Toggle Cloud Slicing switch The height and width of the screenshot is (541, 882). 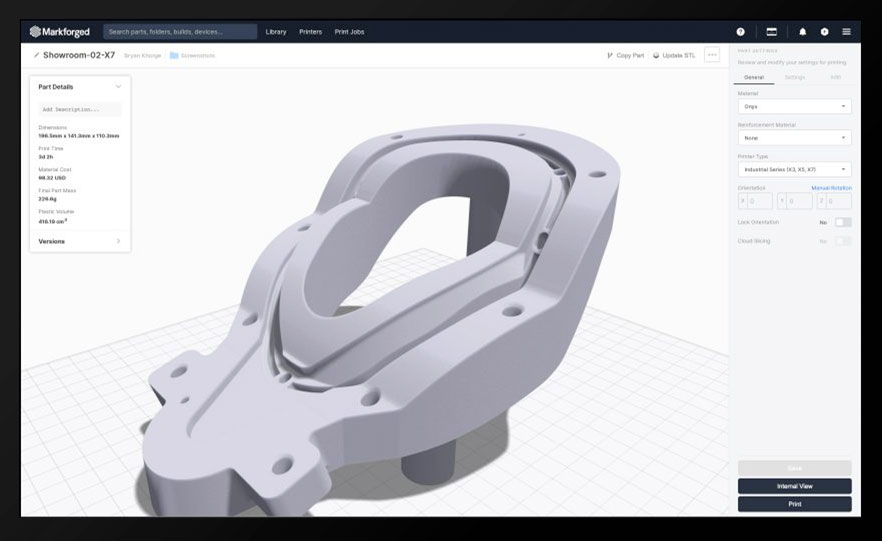843,241
